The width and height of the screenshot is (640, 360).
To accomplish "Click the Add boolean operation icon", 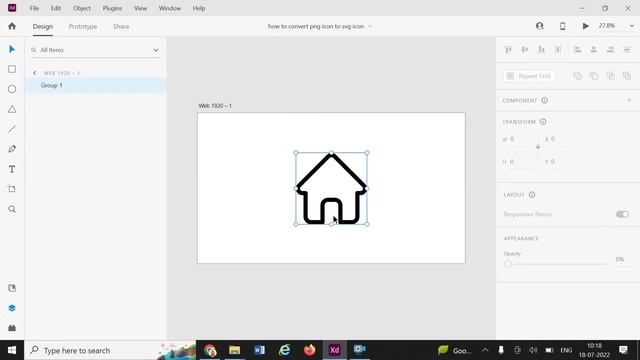I will point(577,76).
